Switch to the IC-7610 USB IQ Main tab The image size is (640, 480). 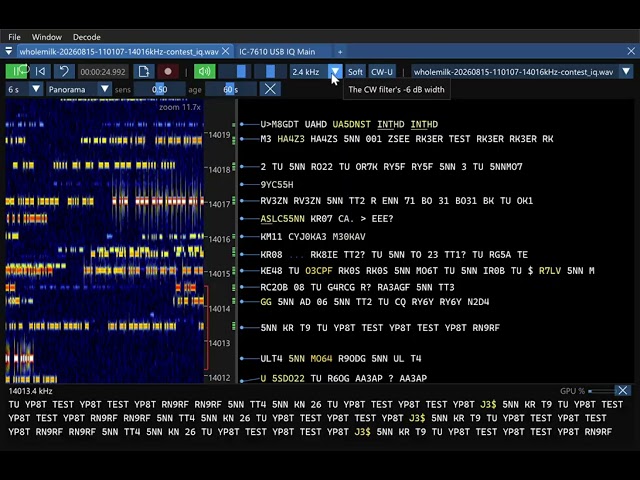pos(277,51)
